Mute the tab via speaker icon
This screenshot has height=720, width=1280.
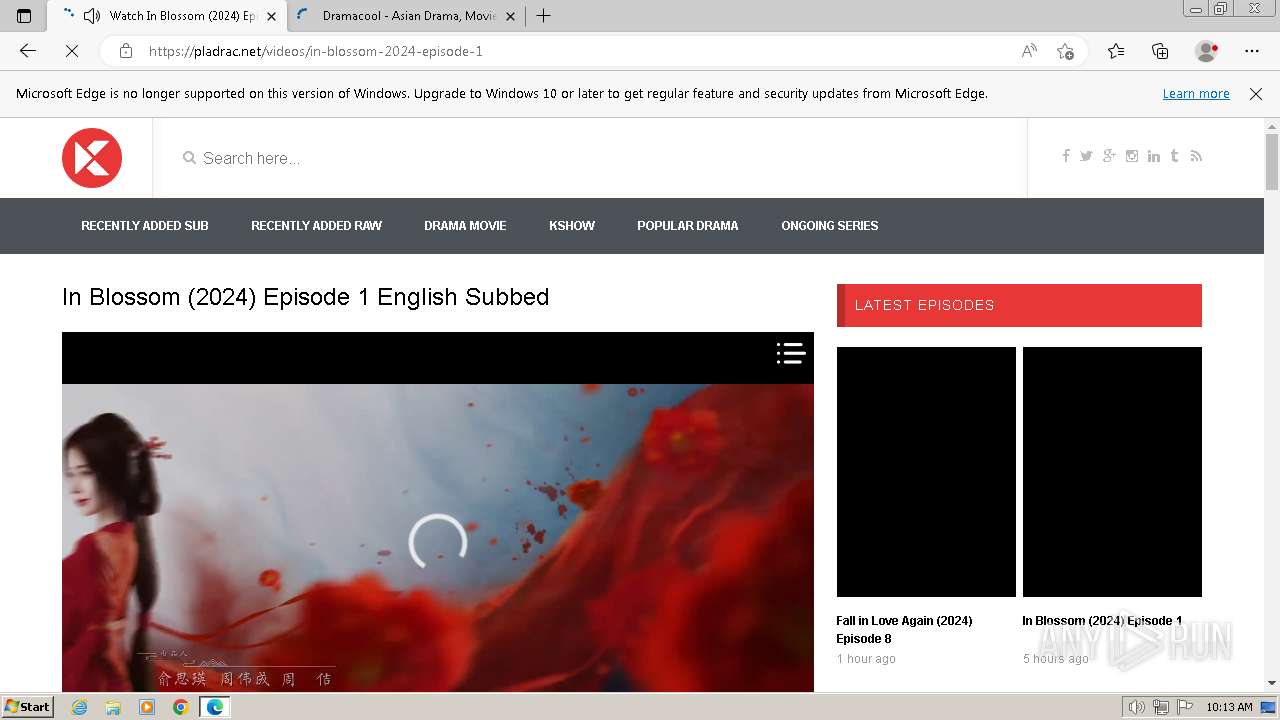pos(92,16)
